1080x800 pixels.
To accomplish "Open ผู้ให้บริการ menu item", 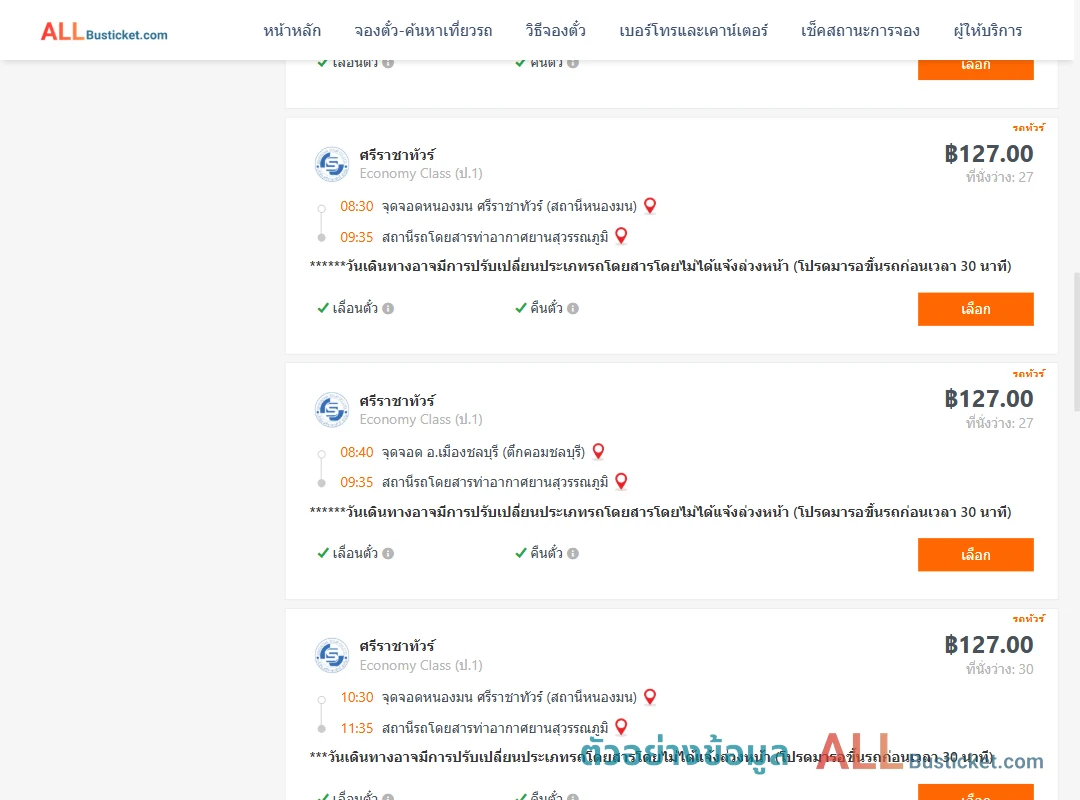I will [987, 31].
